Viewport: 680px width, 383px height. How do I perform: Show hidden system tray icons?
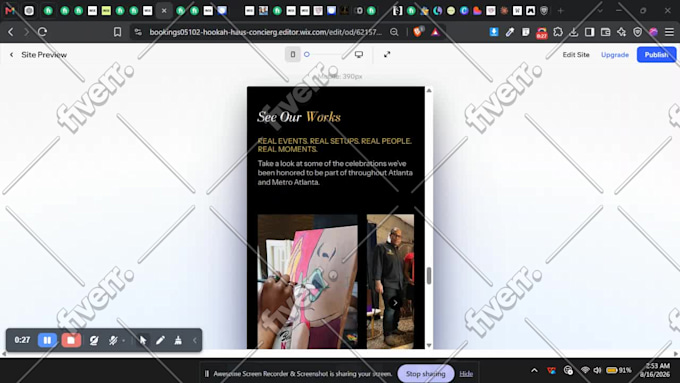(x=534, y=370)
